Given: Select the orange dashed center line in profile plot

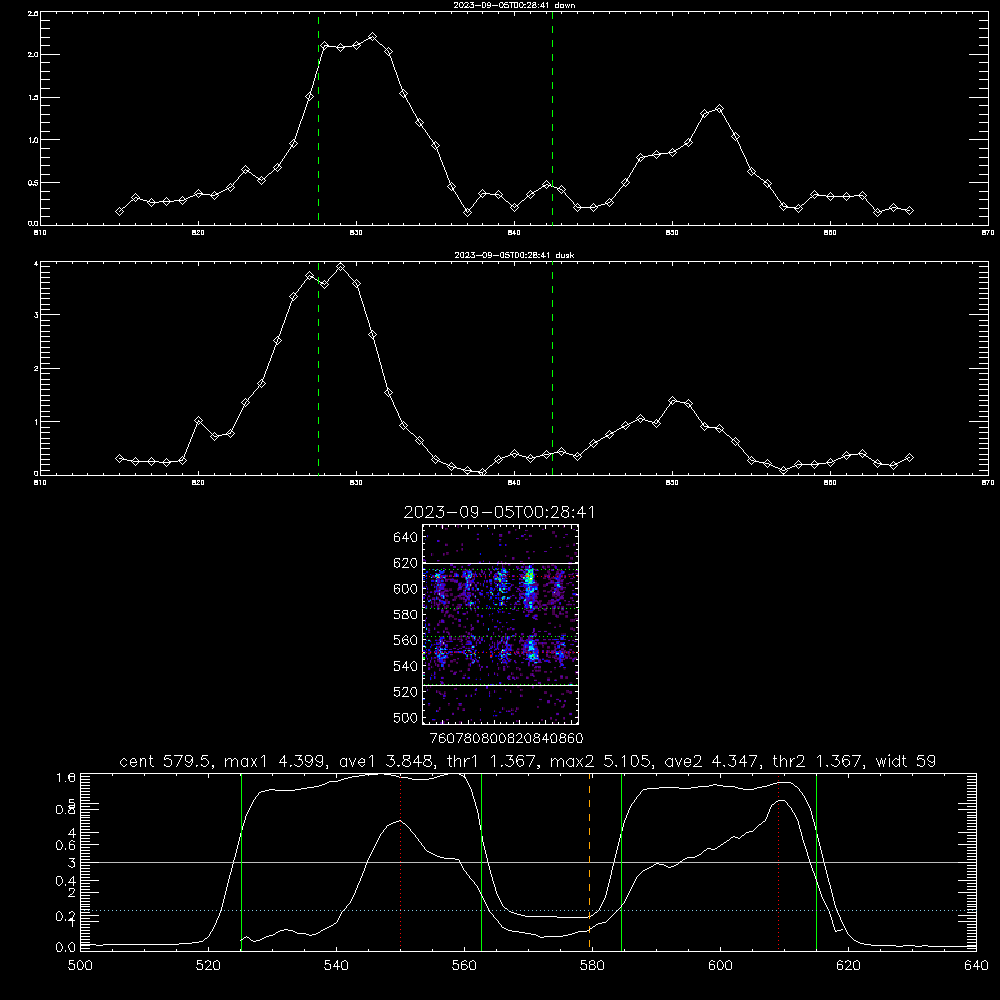Looking at the screenshot, I should click(x=589, y=862).
